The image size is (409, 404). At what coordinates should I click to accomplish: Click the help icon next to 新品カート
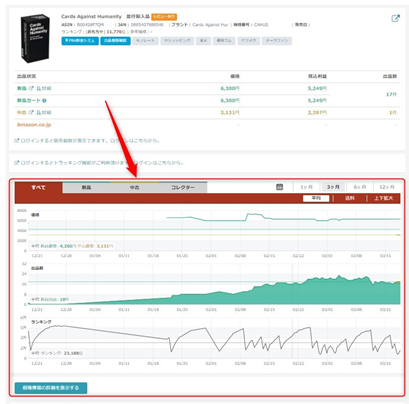44,100
